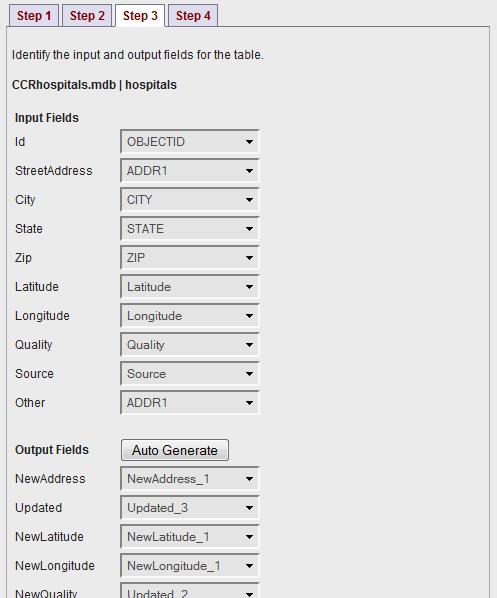Switch to the Step 1 tab
Viewport: 497px width, 598px height.
pos(34,16)
